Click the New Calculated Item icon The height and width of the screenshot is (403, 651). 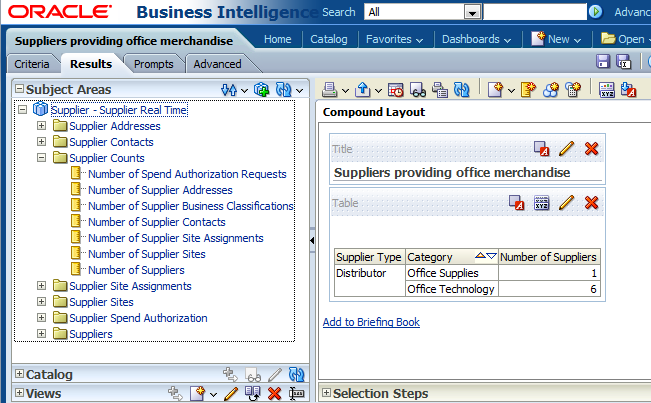click(x=551, y=89)
